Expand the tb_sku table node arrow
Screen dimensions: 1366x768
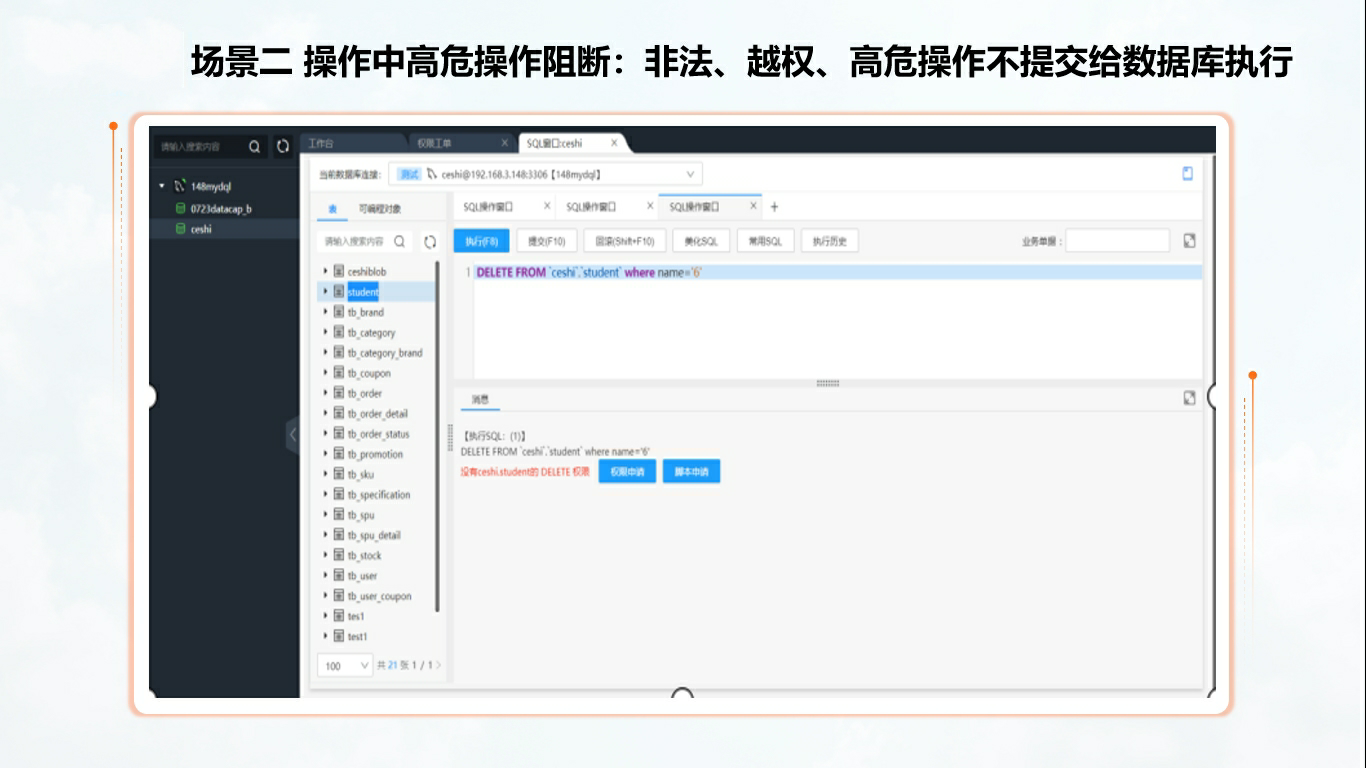click(x=326, y=474)
